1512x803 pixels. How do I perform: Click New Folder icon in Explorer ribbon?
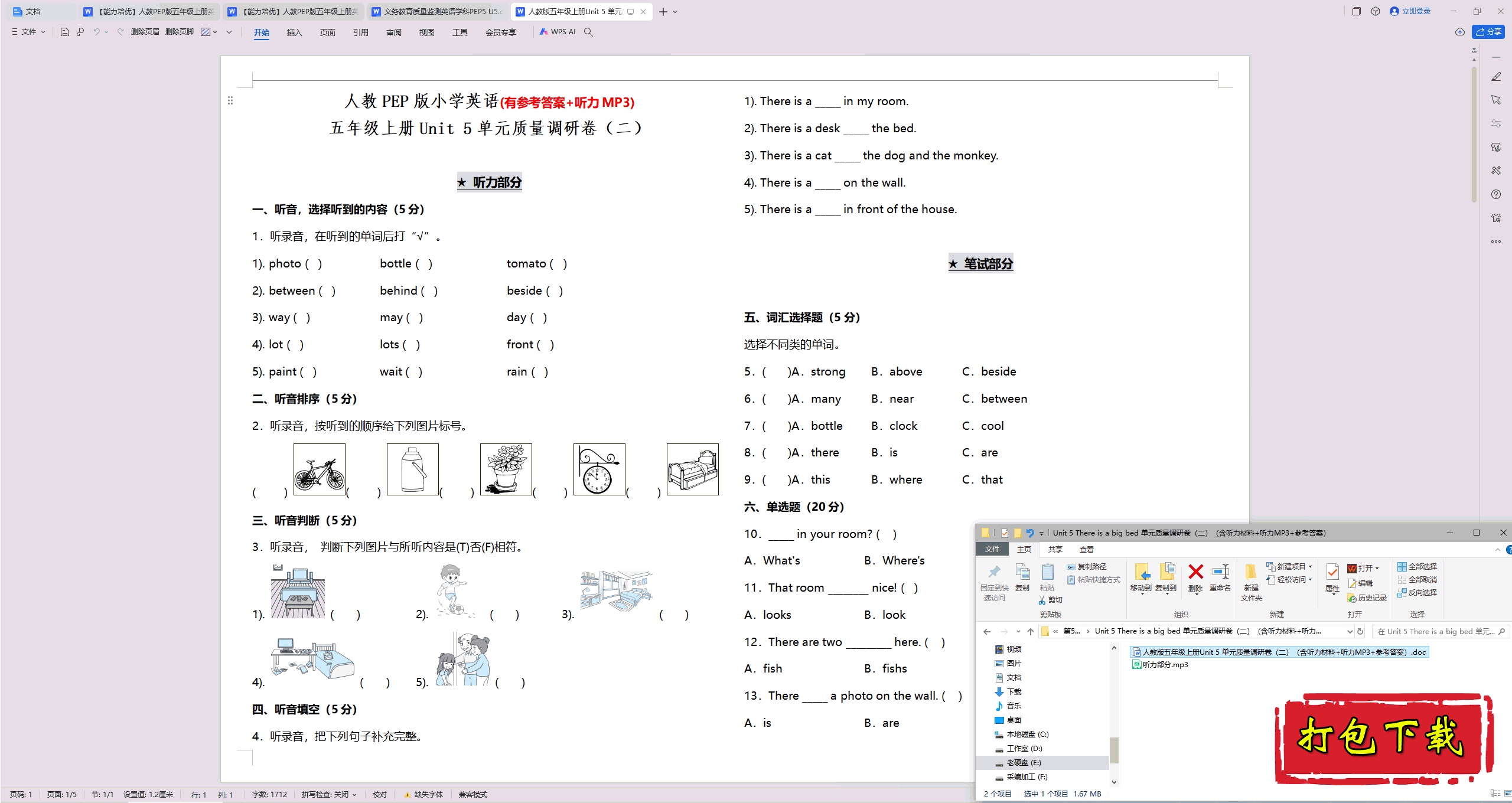[x=1251, y=583]
